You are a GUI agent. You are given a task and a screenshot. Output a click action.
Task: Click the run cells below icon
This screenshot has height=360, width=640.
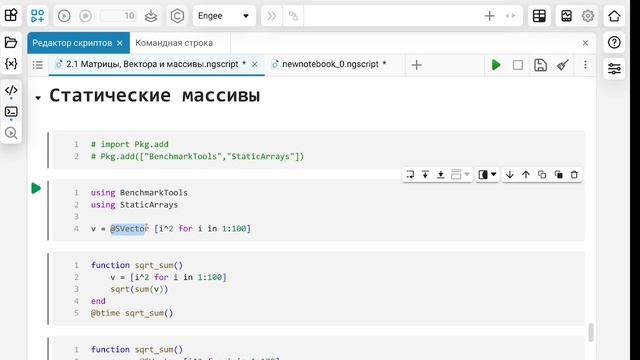[440, 175]
